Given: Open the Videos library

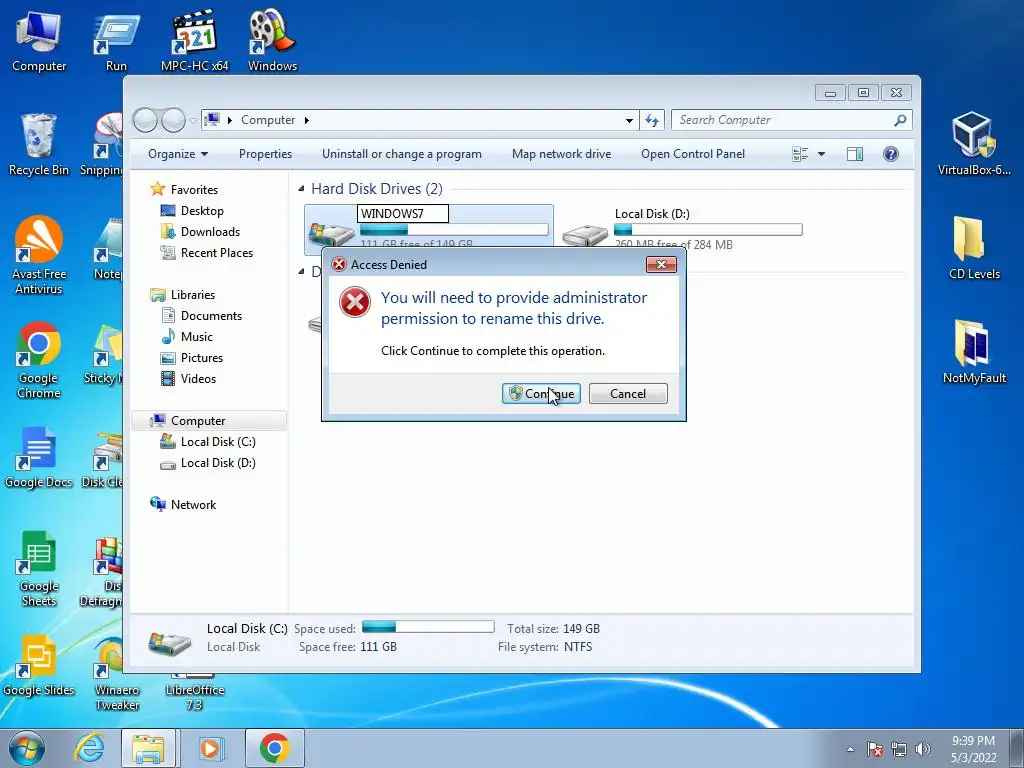Looking at the screenshot, I should [198, 379].
